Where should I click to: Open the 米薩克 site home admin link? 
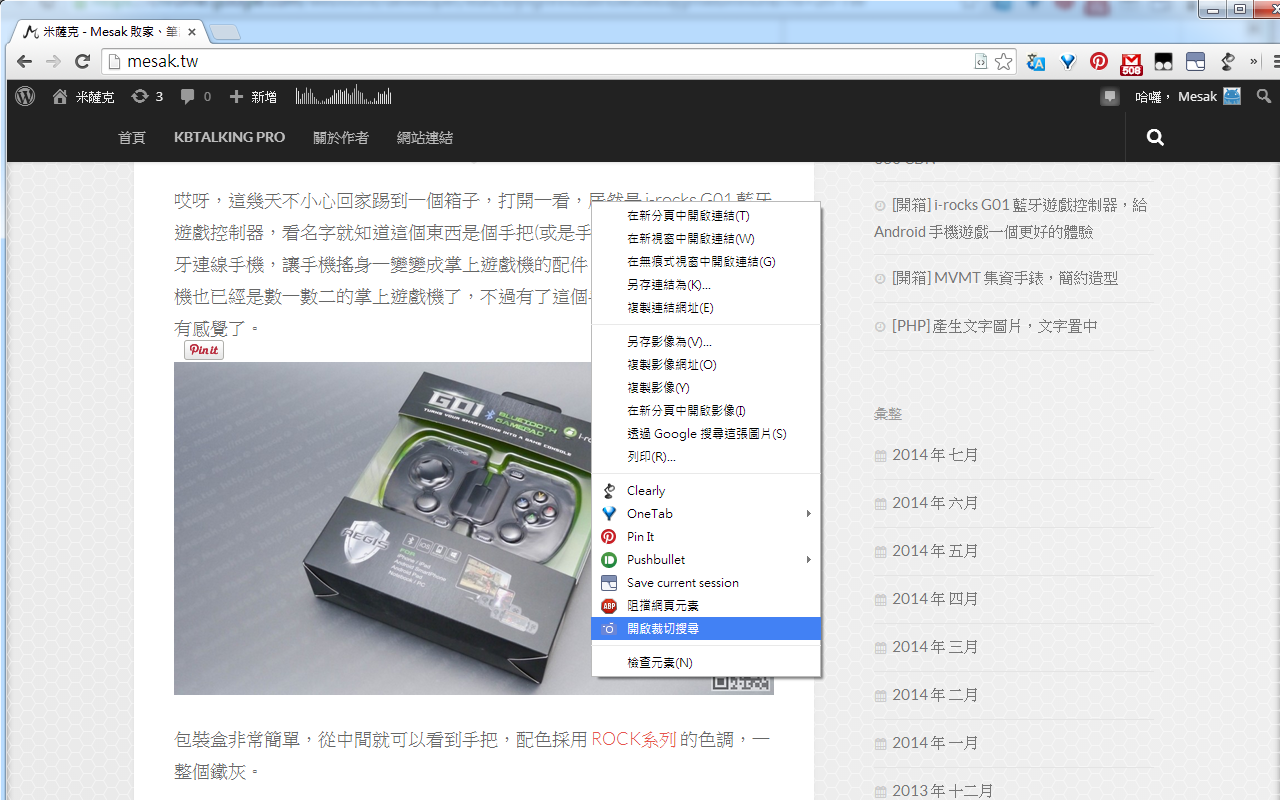[x=83, y=97]
